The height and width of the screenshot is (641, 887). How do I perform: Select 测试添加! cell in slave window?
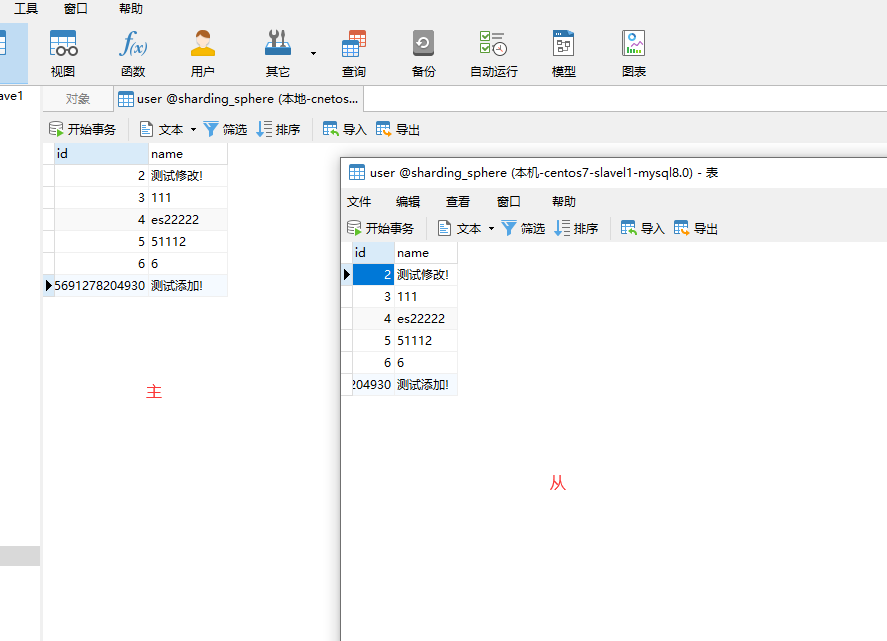[426, 385]
